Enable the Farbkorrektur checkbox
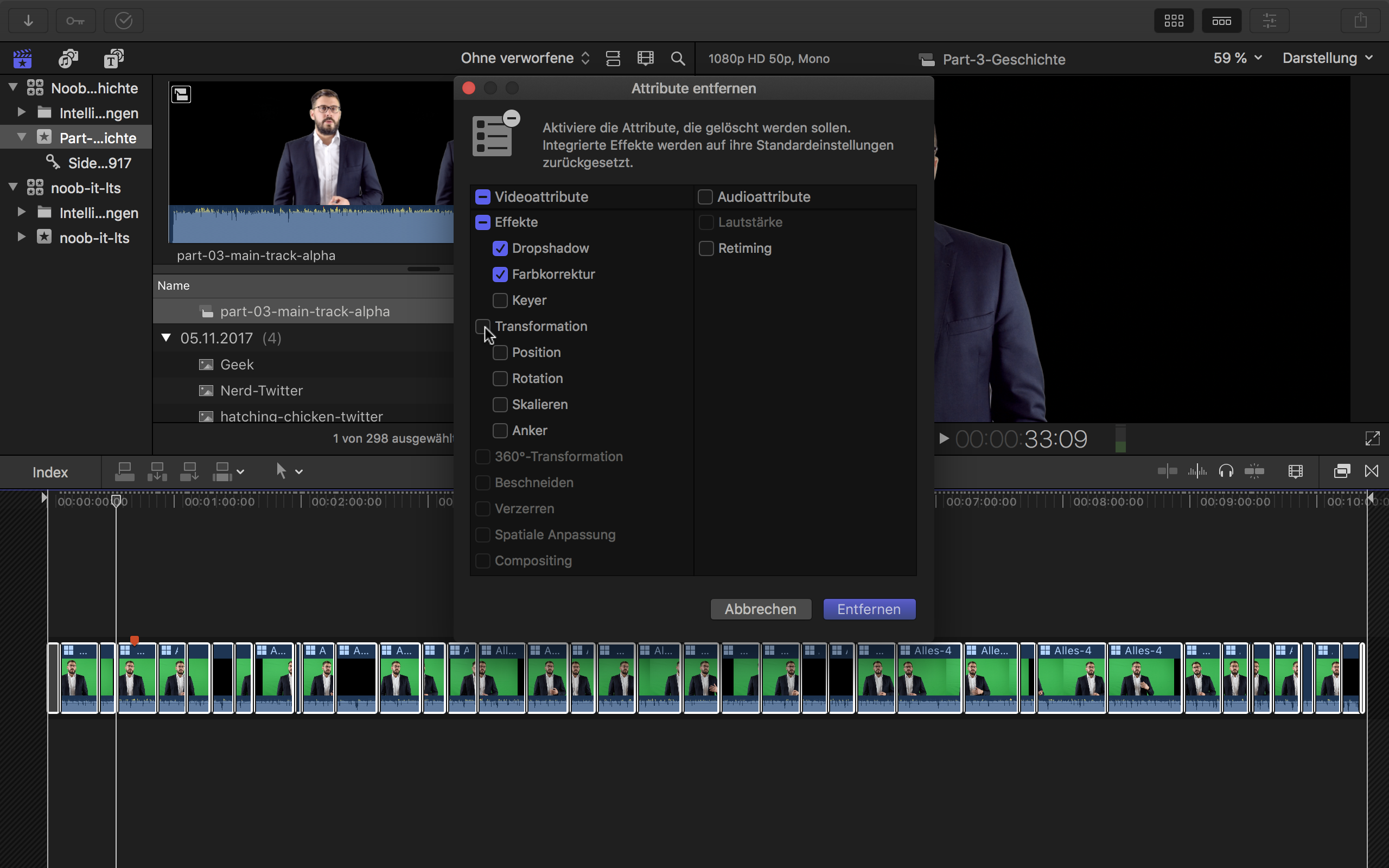1389x868 pixels. (500, 274)
